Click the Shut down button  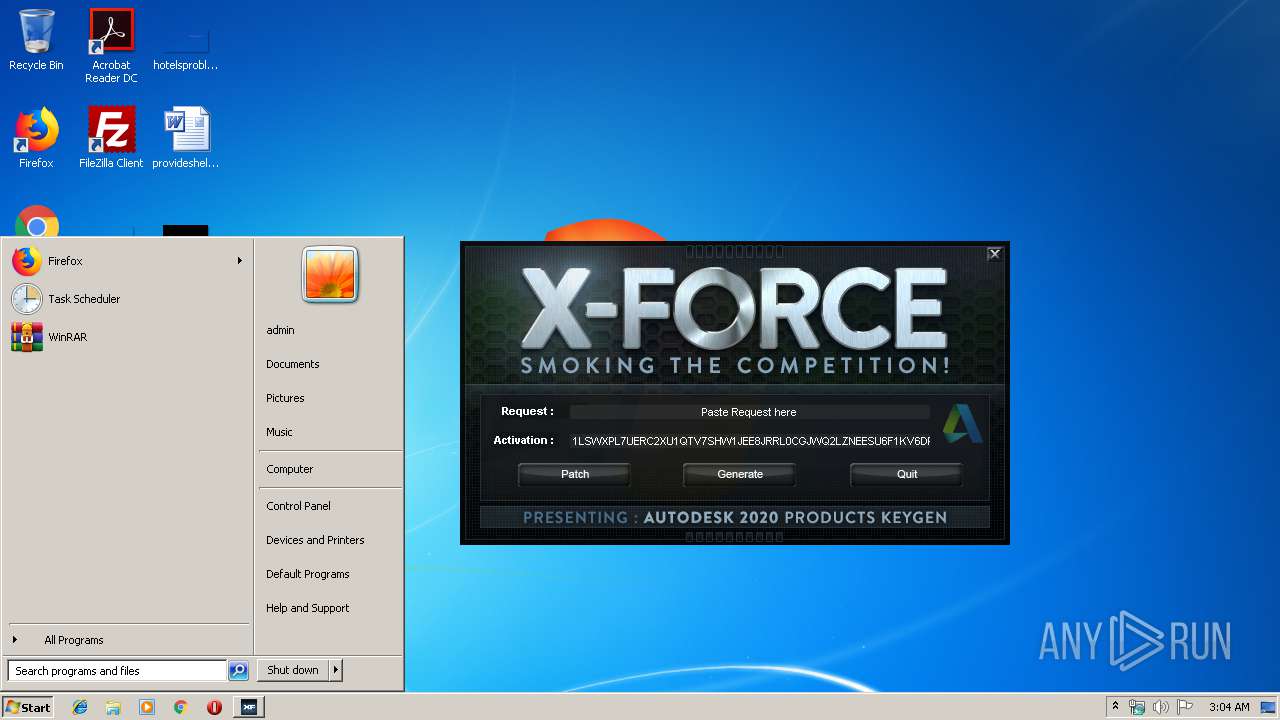pyautogui.click(x=293, y=670)
